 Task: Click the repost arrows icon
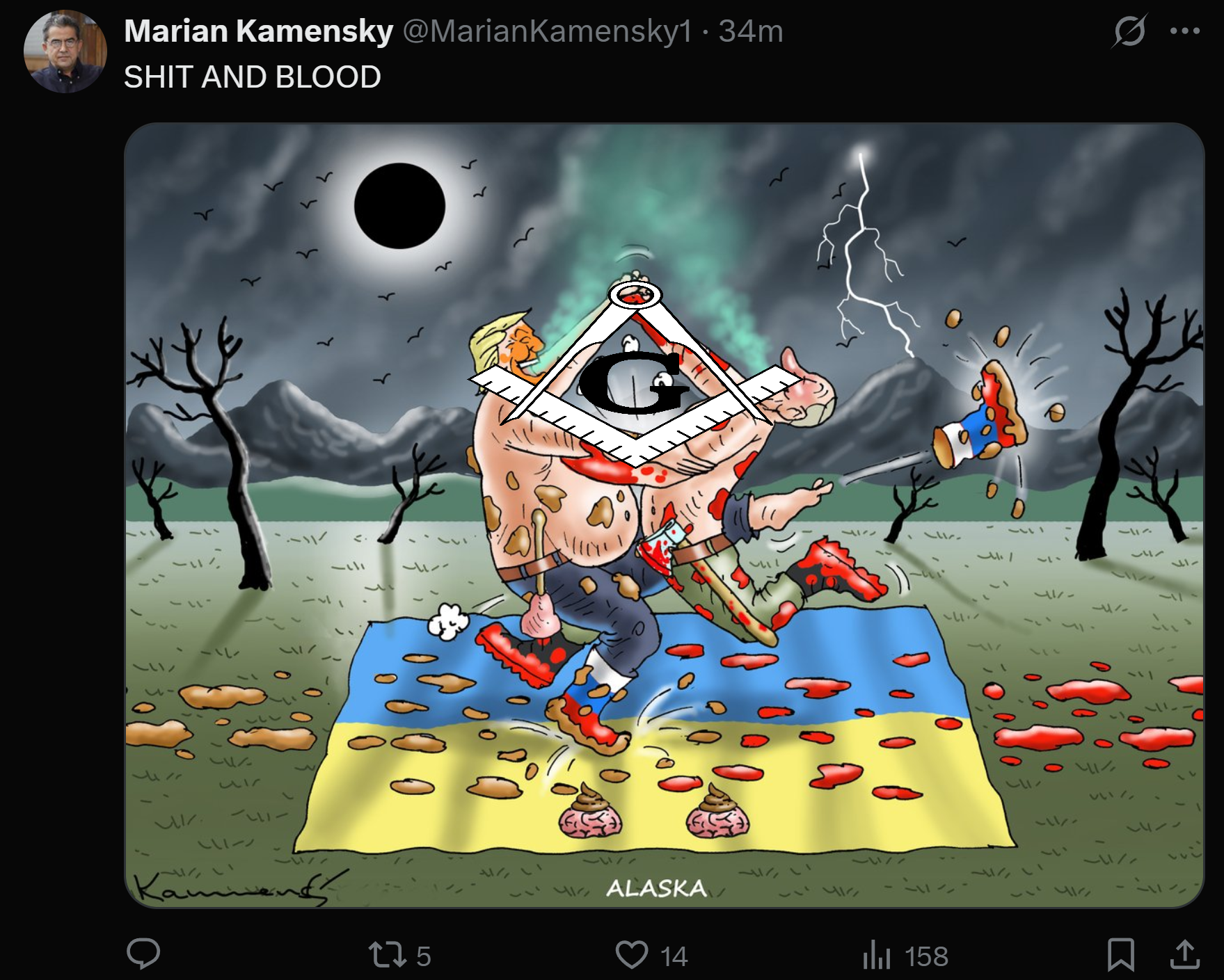tap(388, 955)
